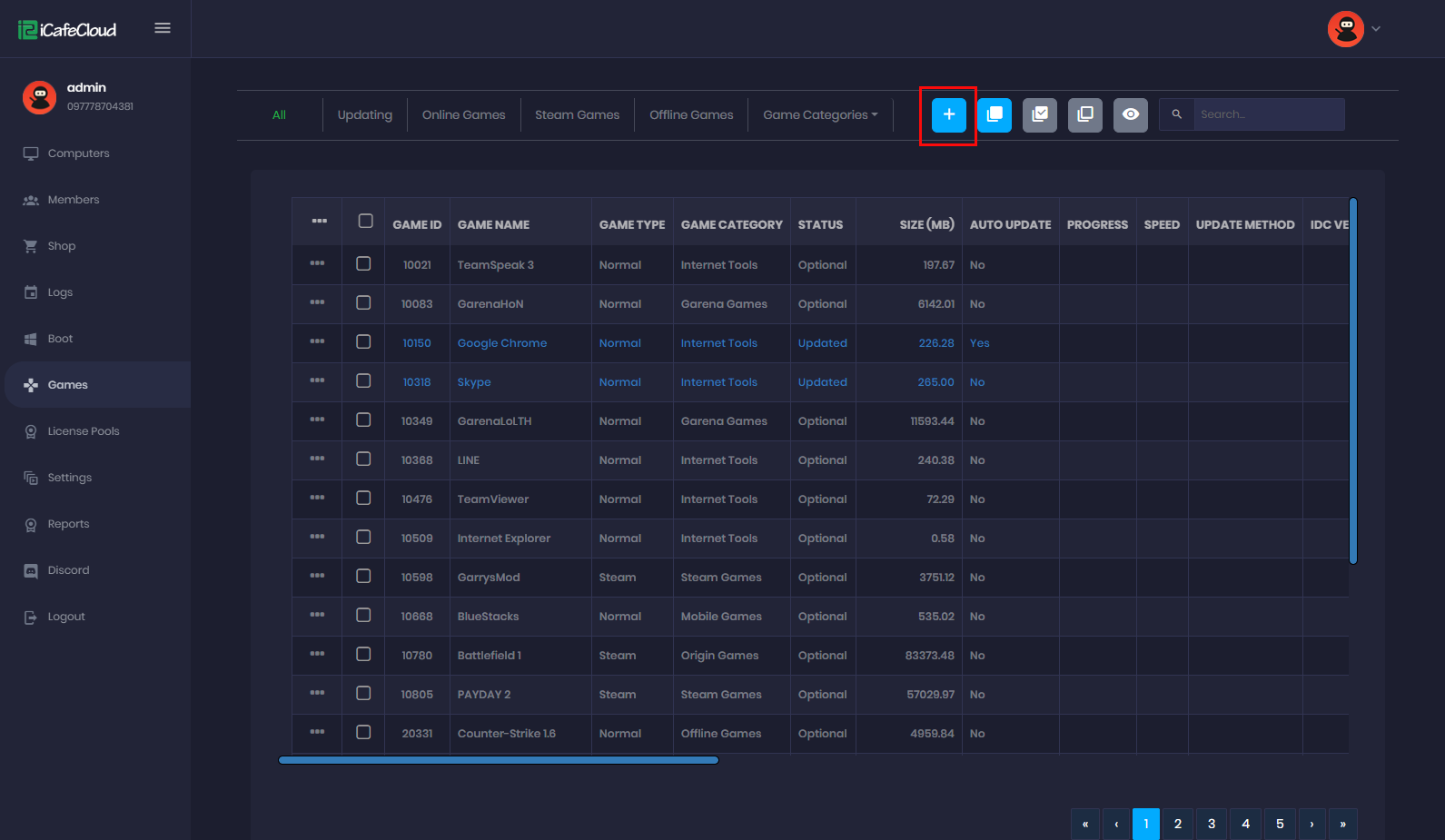Tick the select-all checkbox in table header
This screenshot has width=1445, height=840.
point(365,222)
